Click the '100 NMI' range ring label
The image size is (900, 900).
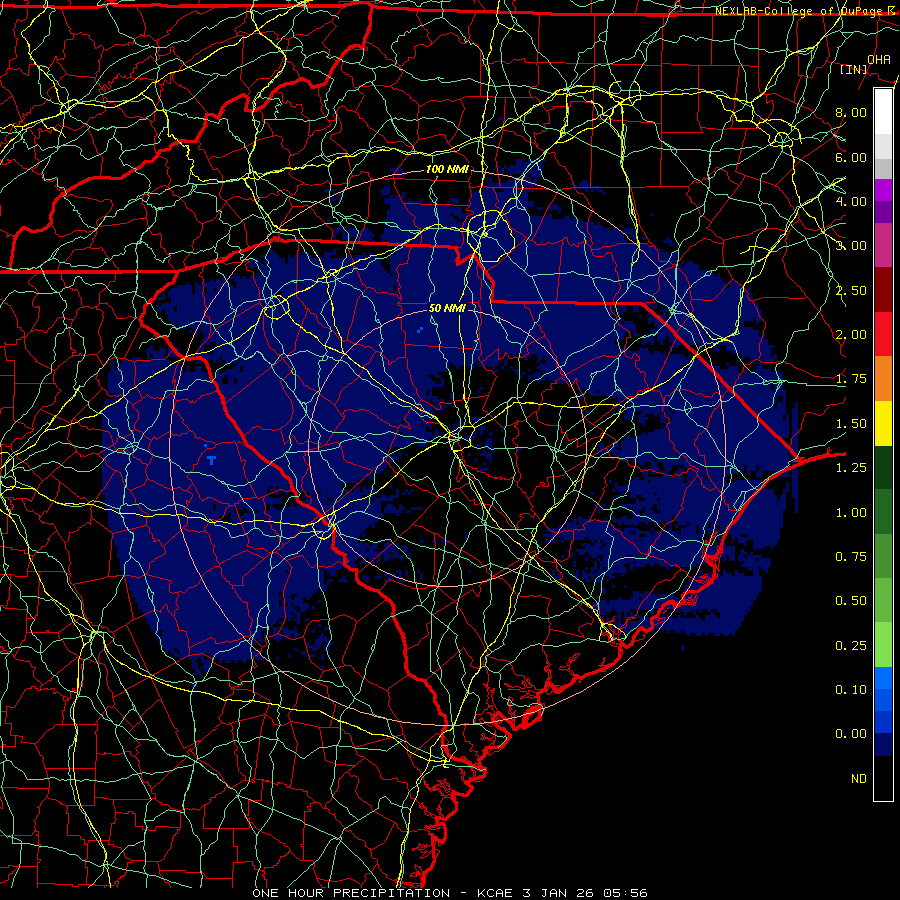[447, 169]
